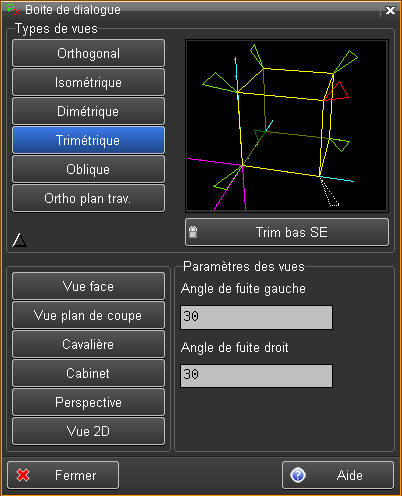Switch to Perspective view
This screenshot has height=496, width=402.
[88, 402]
